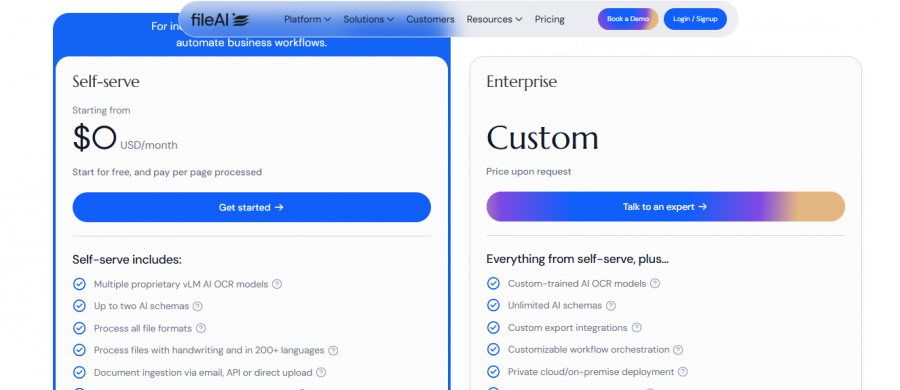Click Start for free, pay per page text
Image resolution: width=900 pixels, height=390 pixels.
pos(167,172)
